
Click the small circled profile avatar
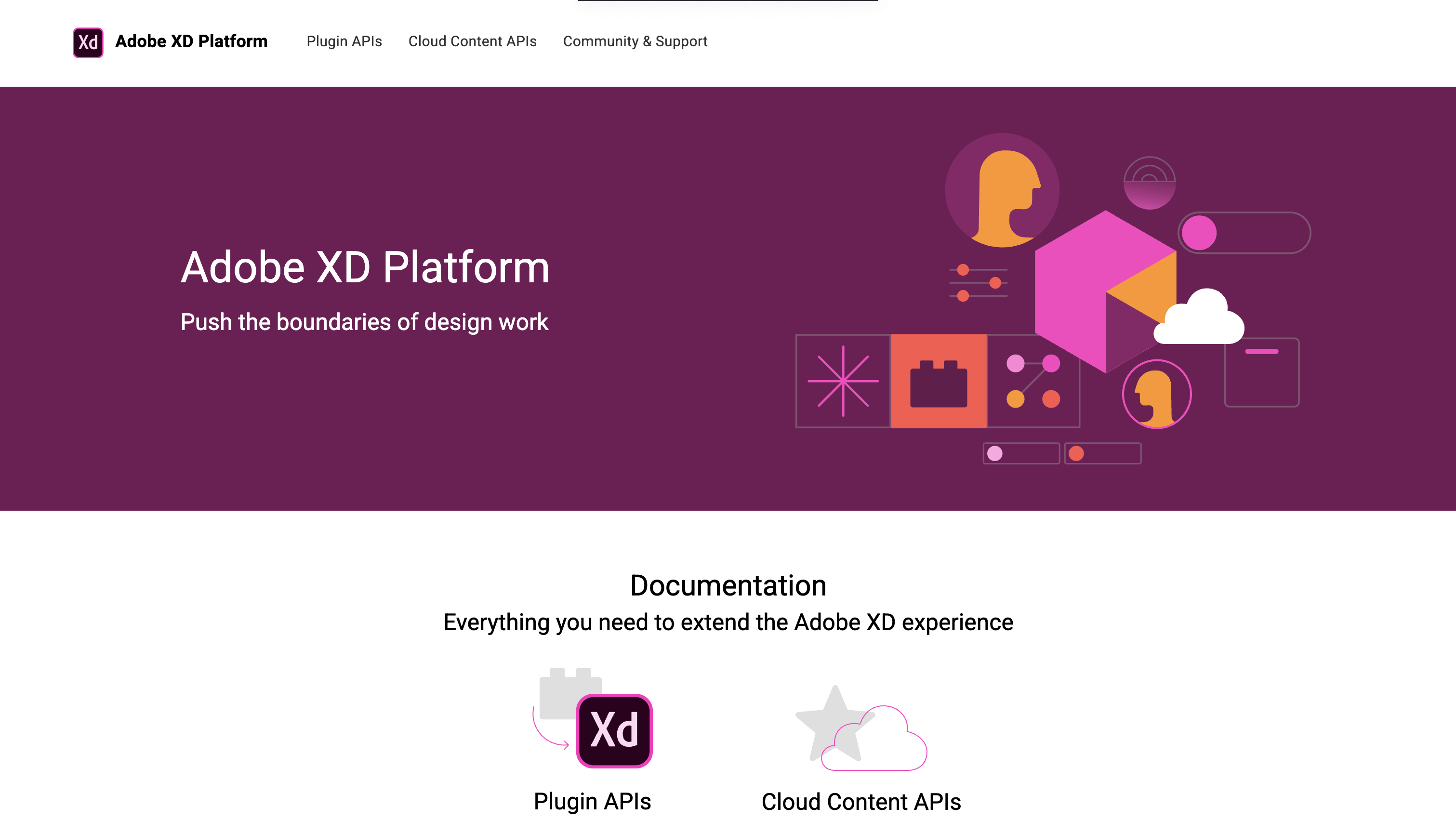coord(1156,395)
